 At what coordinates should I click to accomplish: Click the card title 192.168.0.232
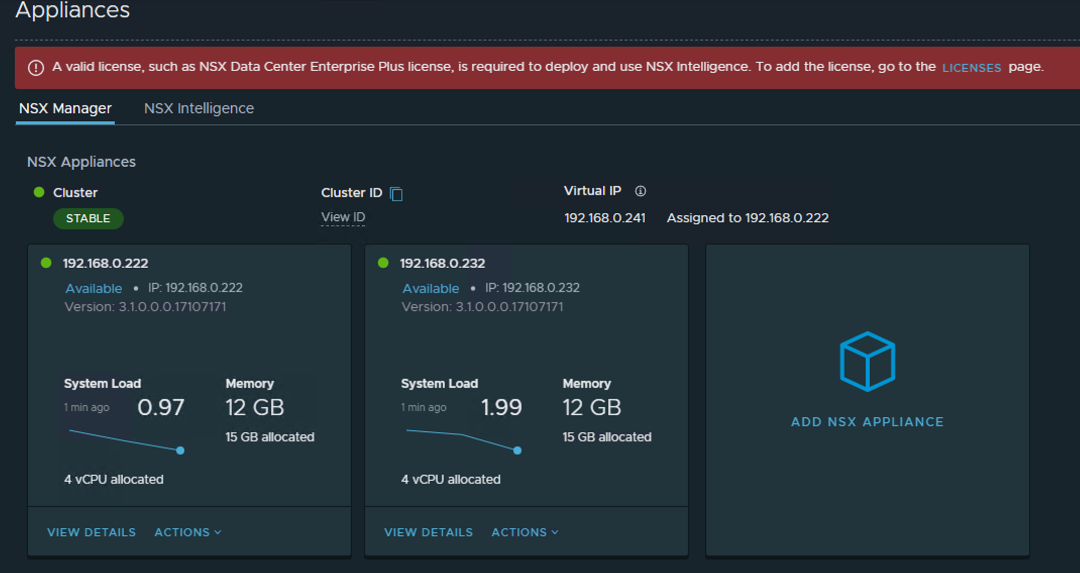tap(442, 263)
